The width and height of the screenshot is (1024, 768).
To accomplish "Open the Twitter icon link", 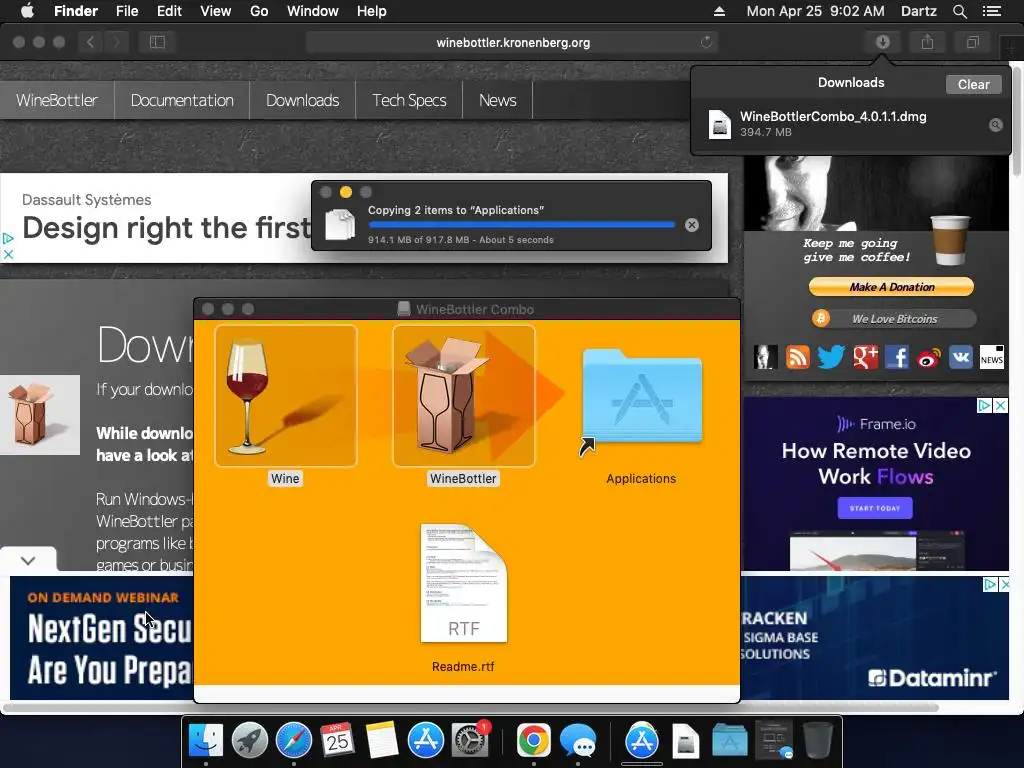I will (x=831, y=357).
